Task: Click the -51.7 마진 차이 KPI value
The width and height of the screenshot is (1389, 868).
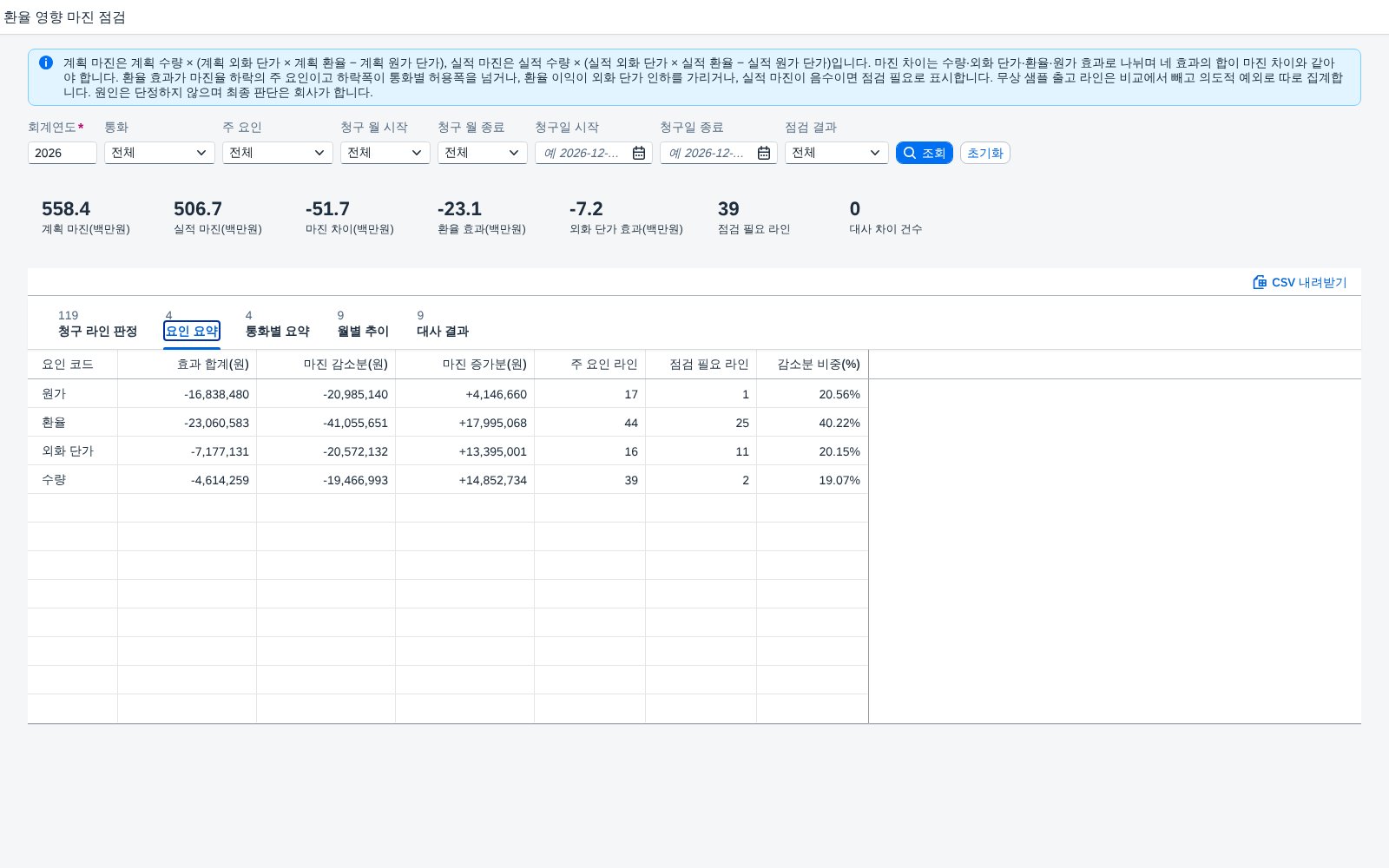Action: coord(327,209)
